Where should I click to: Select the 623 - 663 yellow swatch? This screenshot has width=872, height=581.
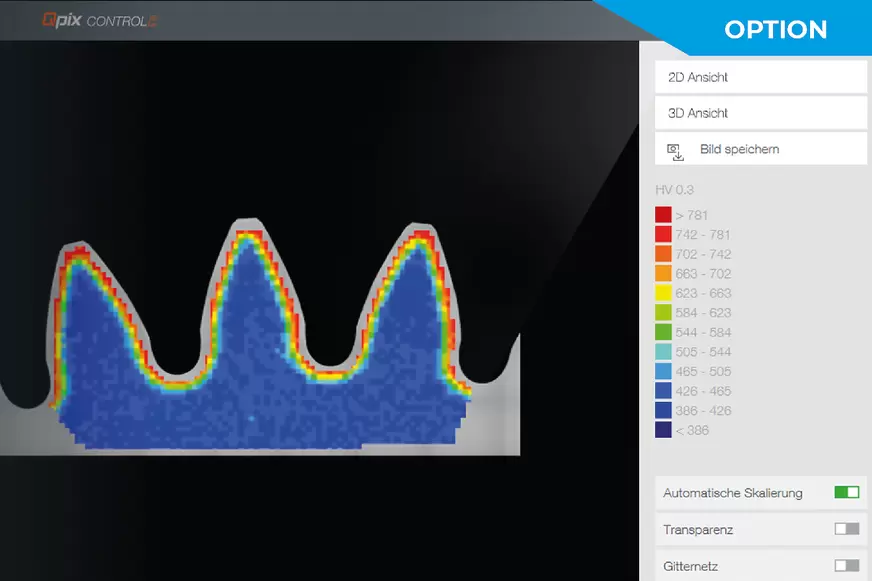[663, 293]
